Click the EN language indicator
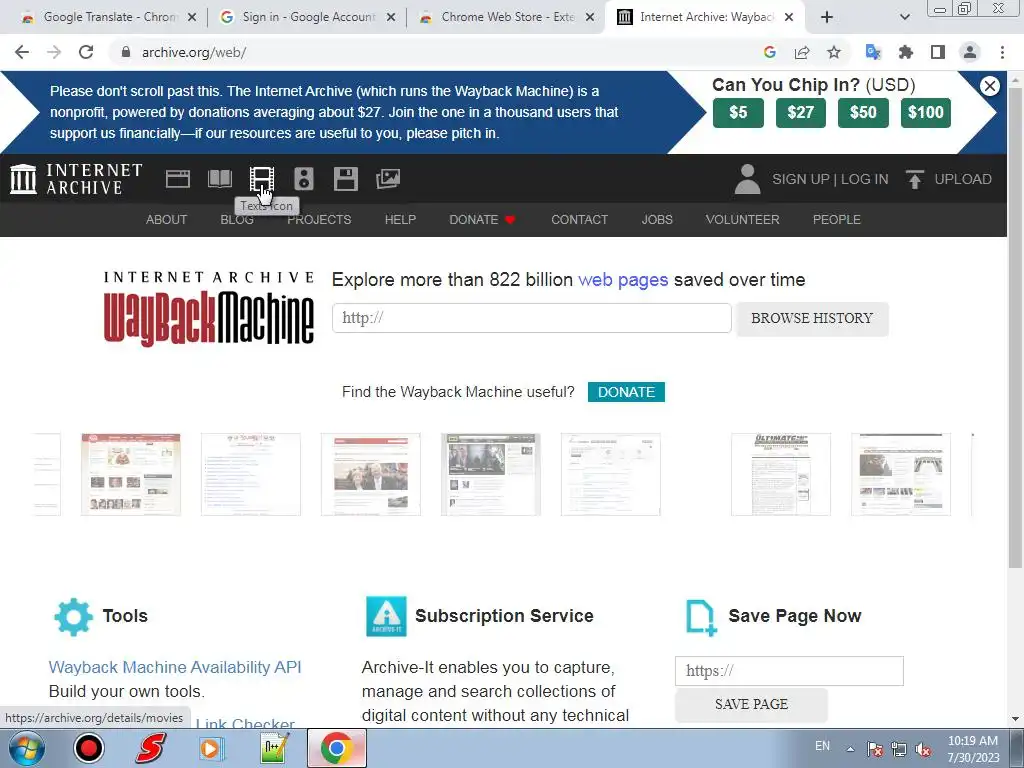Screen dimensions: 1024x768 (822, 746)
